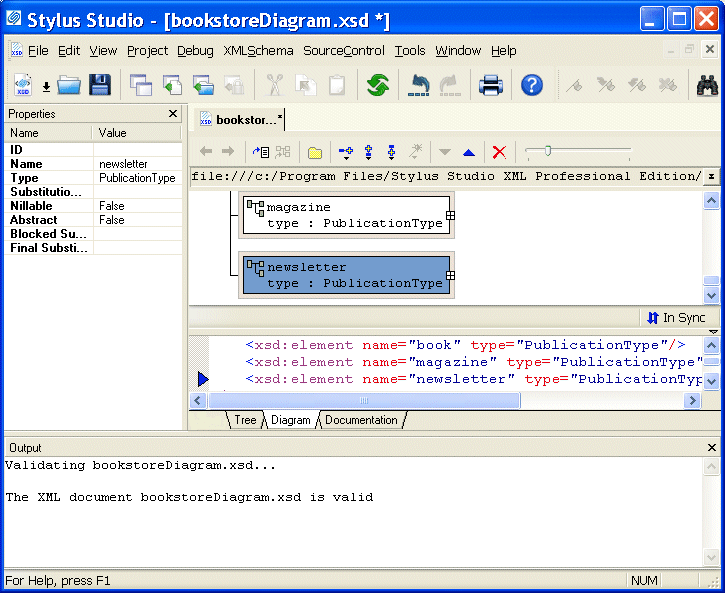725x593 pixels.
Task: Expand the newsletter element node
Action: pyautogui.click(x=450, y=275)
